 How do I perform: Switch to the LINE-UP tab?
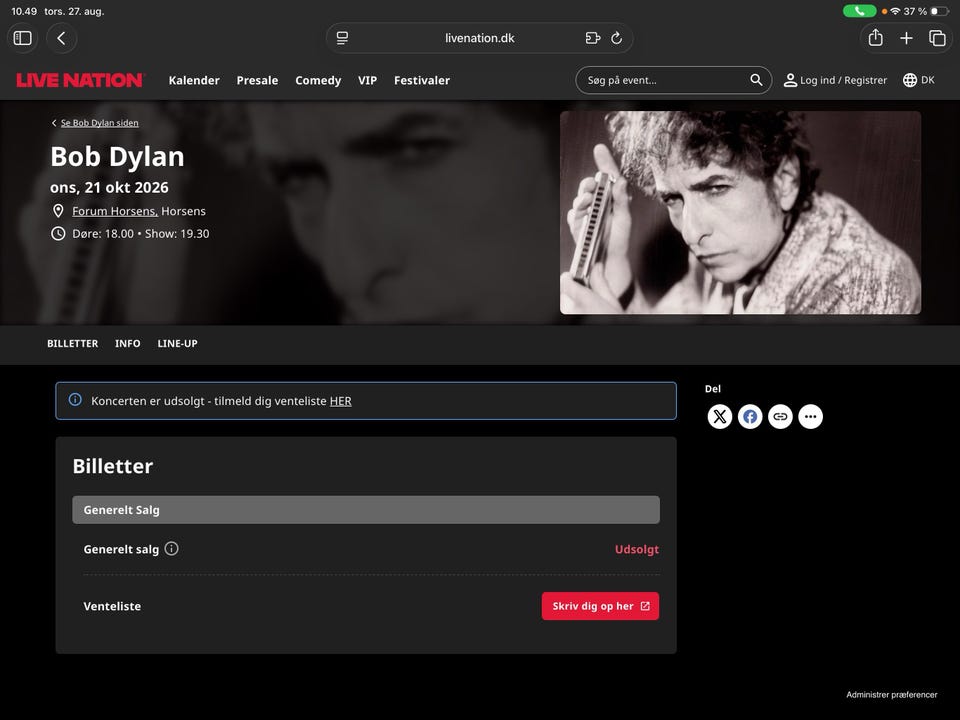coord(178,343)
